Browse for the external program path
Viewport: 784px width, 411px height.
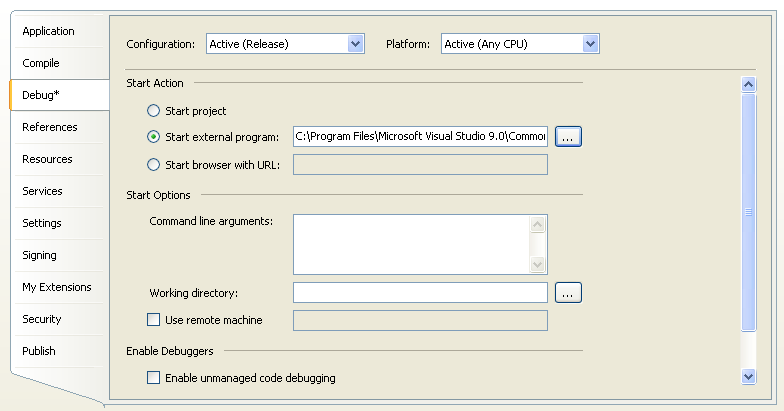(568, 137)
